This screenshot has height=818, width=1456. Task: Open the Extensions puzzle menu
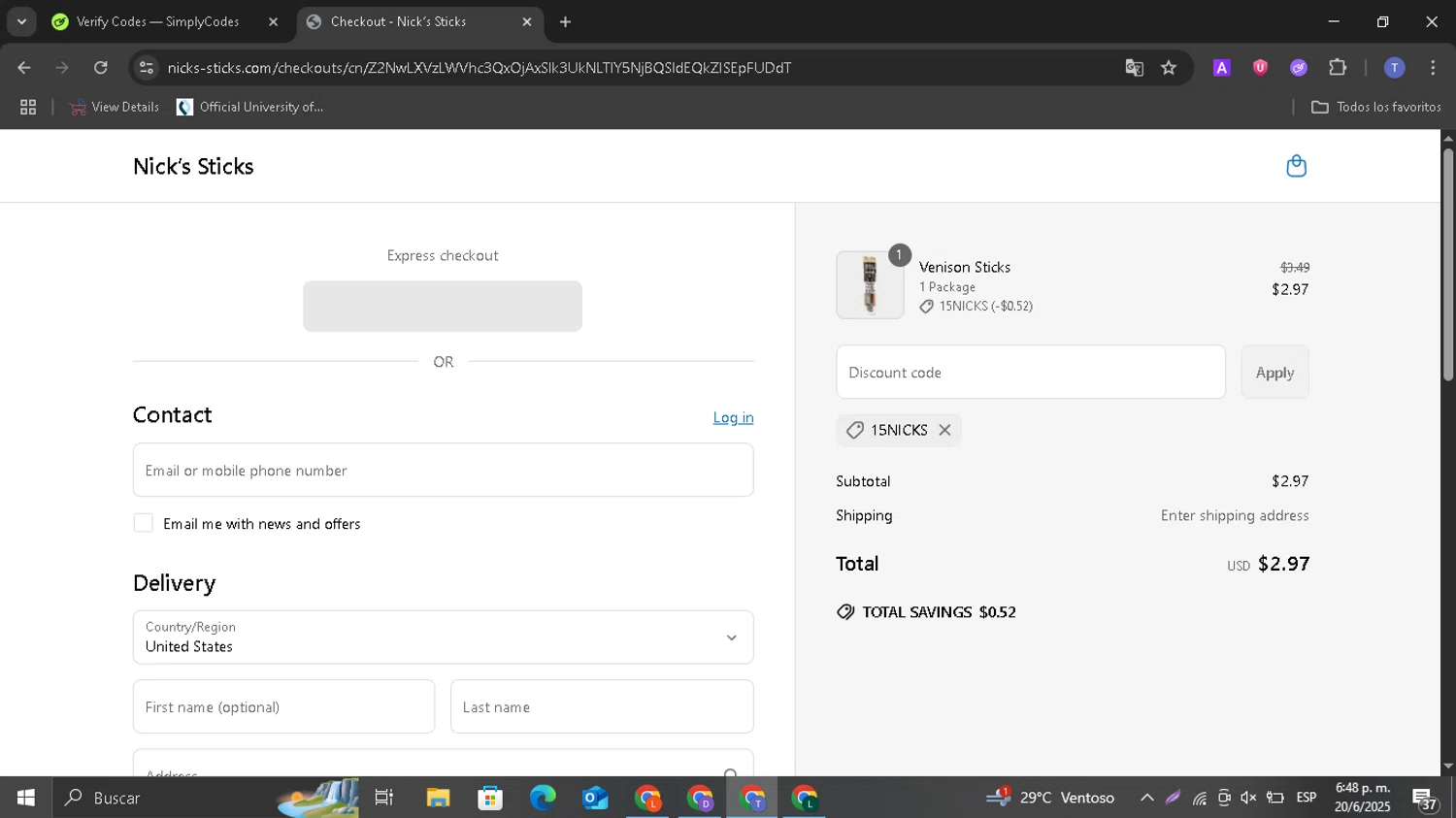click(x=1338, y=68)
